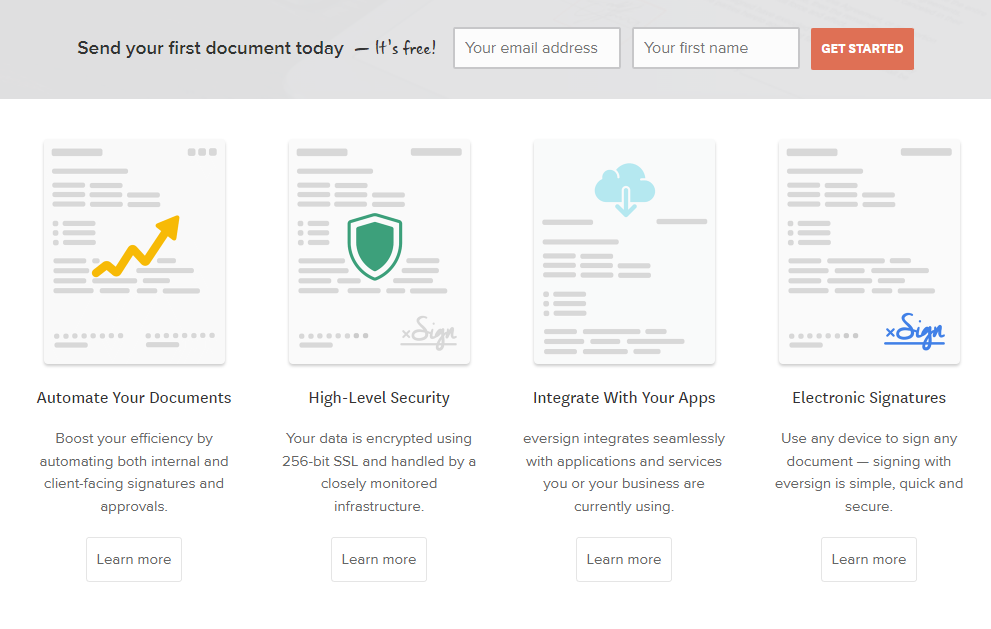Image resolution: width=991 pixels, height=629 pixels.
Task: Focus the 'Your first name' field
Action: pos(715,48)
